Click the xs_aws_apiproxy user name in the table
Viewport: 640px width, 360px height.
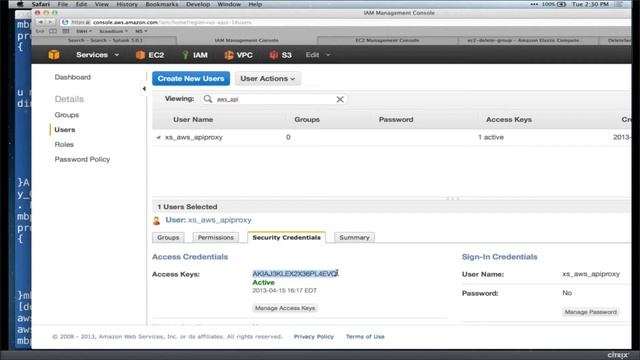[x=194, y=137]
